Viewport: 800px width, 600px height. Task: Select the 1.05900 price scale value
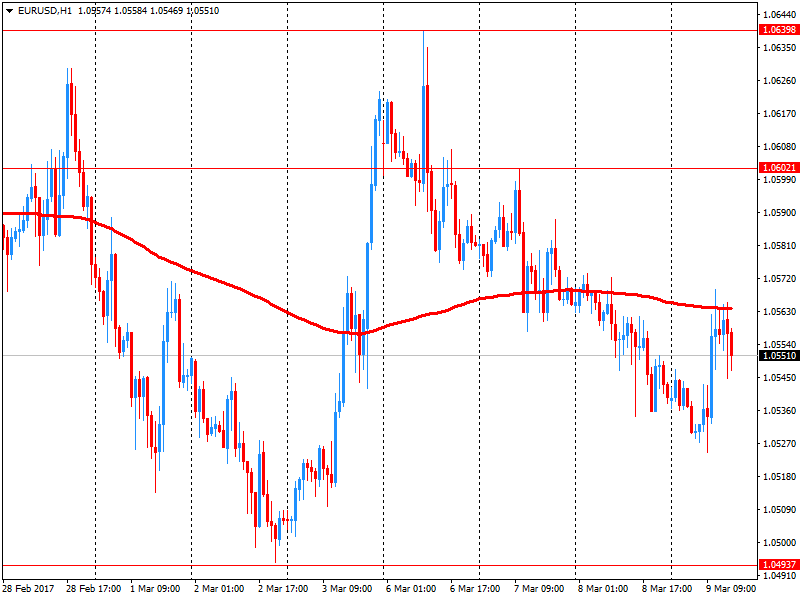point(779,213)
